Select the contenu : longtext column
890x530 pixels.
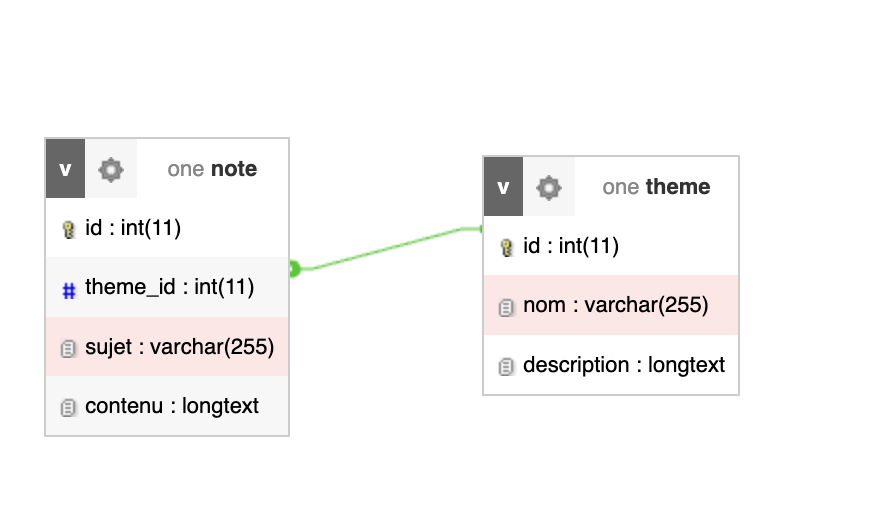click(172, 406)
